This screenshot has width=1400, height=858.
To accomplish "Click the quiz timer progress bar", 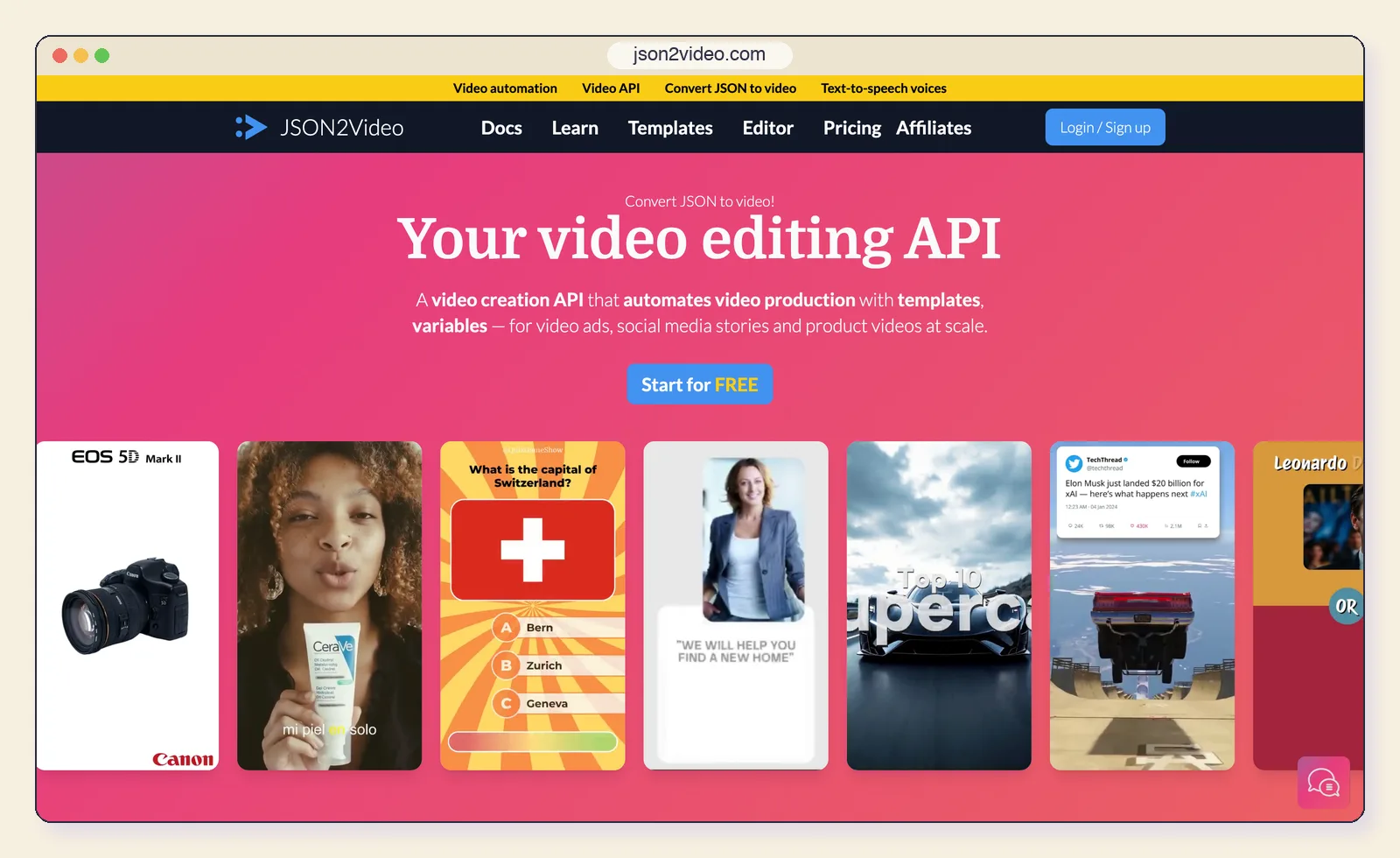I will (x=533, y=742).
